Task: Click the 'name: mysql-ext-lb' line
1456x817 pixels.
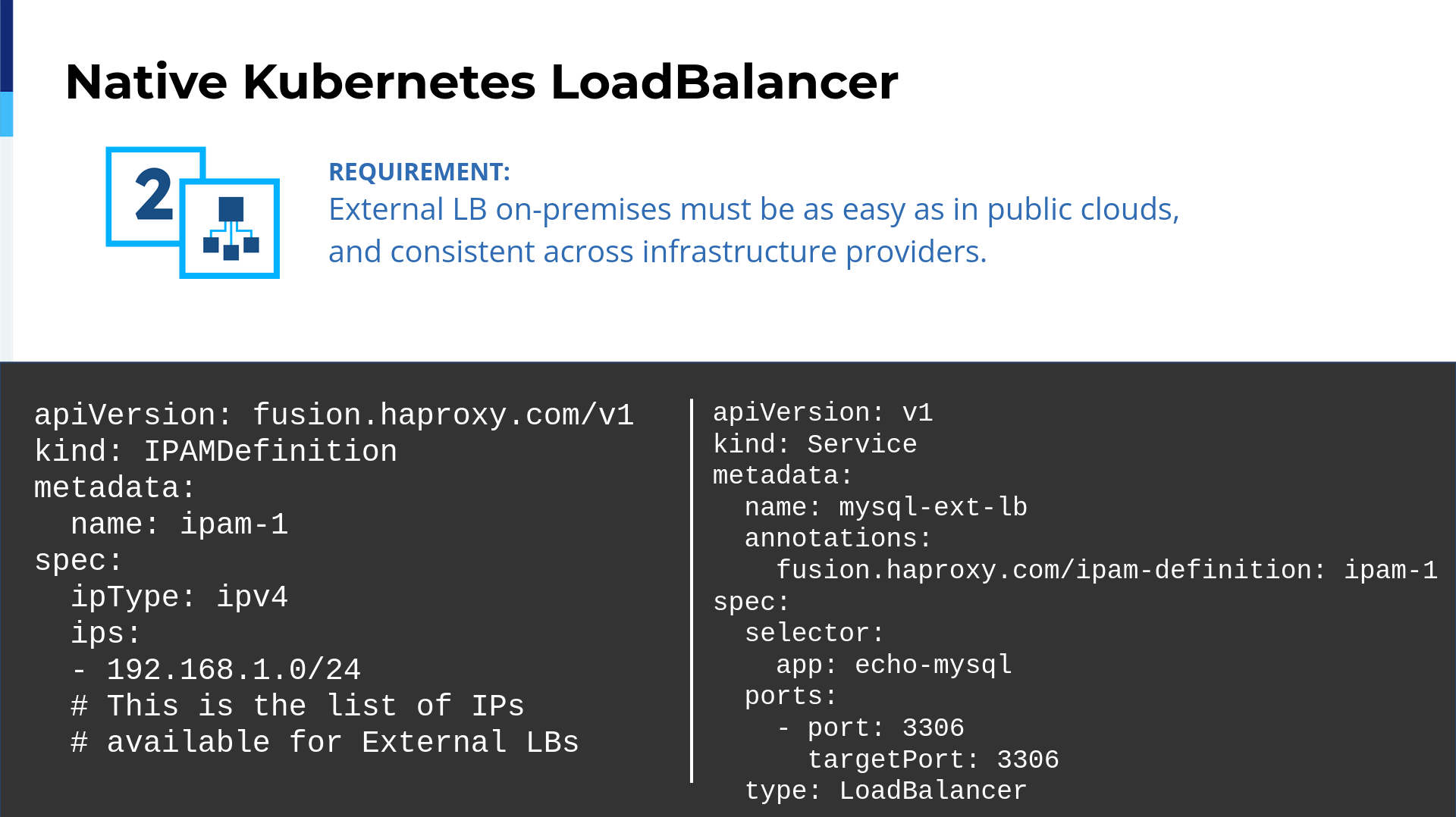Action: click(886, 508)
